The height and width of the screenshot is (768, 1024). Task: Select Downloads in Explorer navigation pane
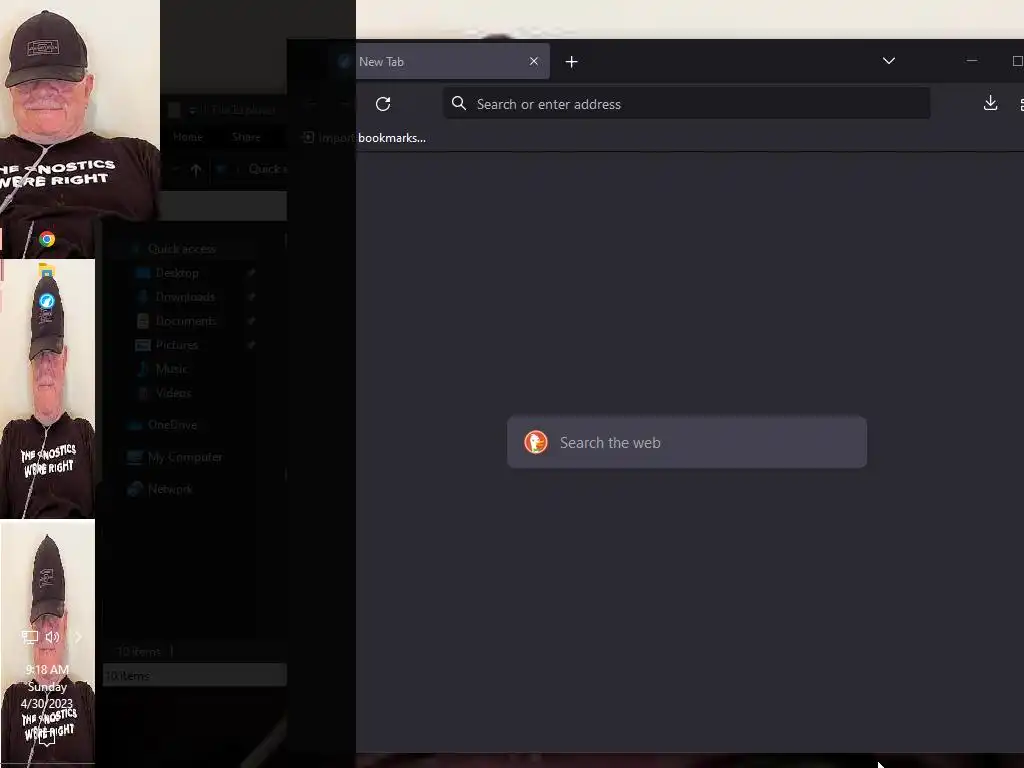185,297
